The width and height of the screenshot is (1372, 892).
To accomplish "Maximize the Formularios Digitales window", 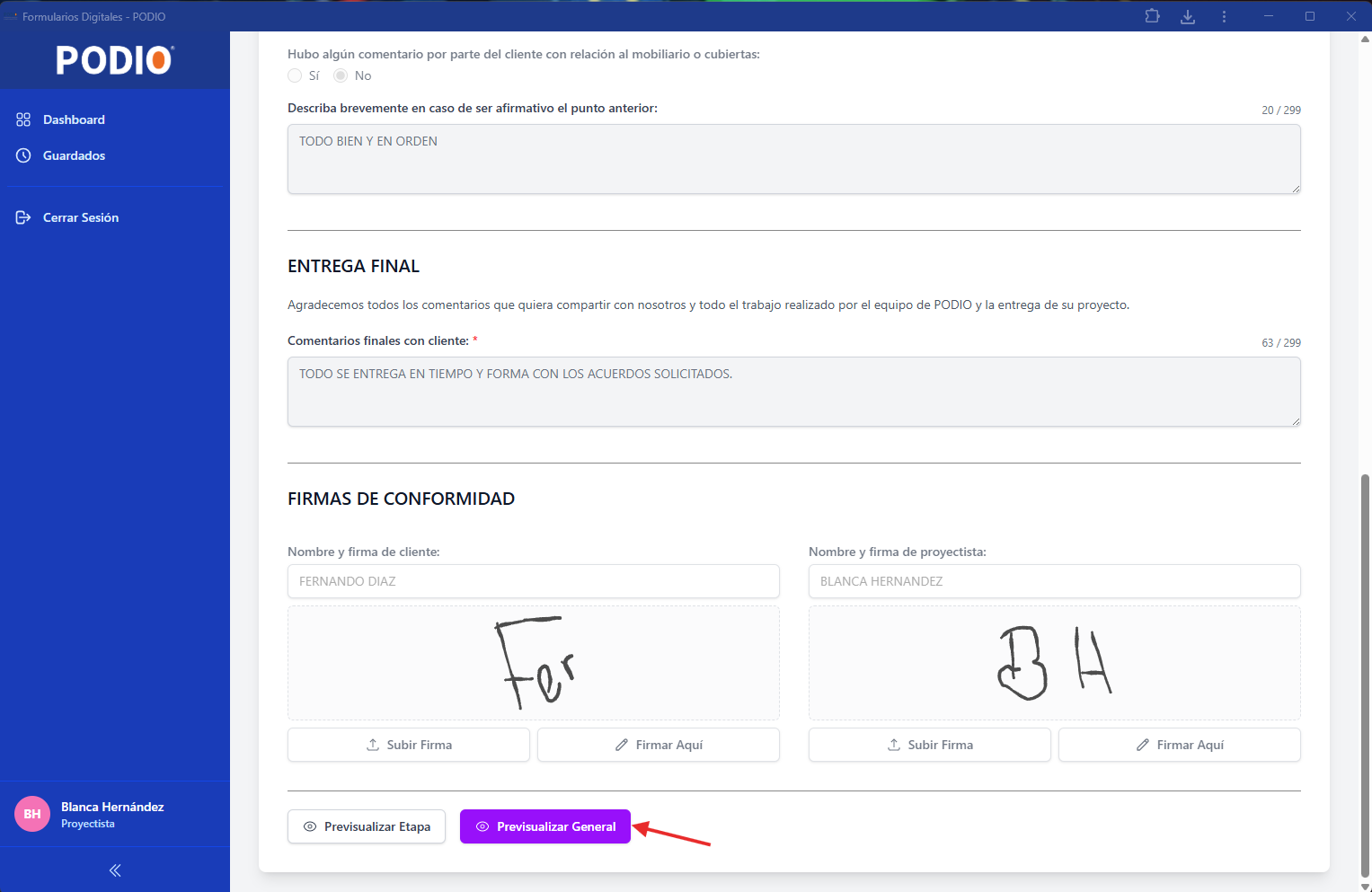I will coord(1310,16).
